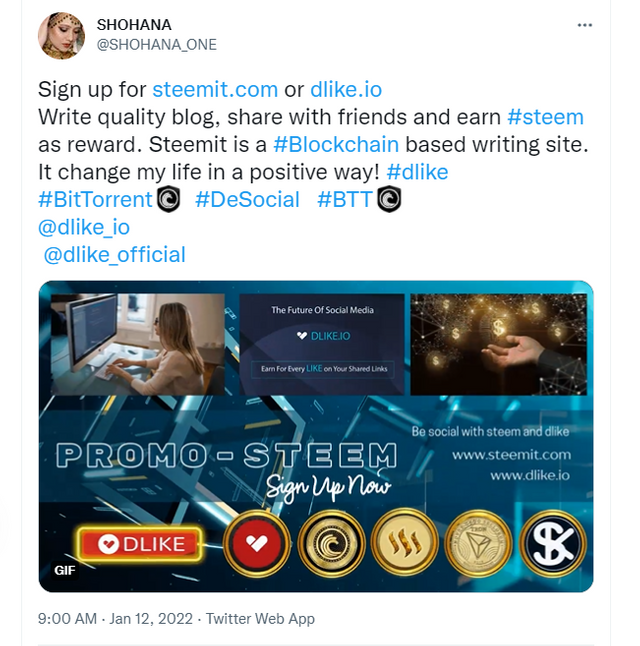Open the #steem hashtag

pyautogui.click(x=546, y=117)
